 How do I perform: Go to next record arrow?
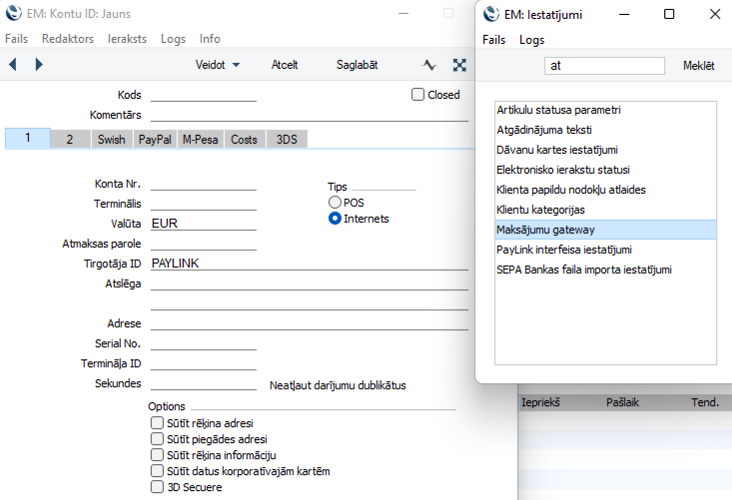[39, 65]
